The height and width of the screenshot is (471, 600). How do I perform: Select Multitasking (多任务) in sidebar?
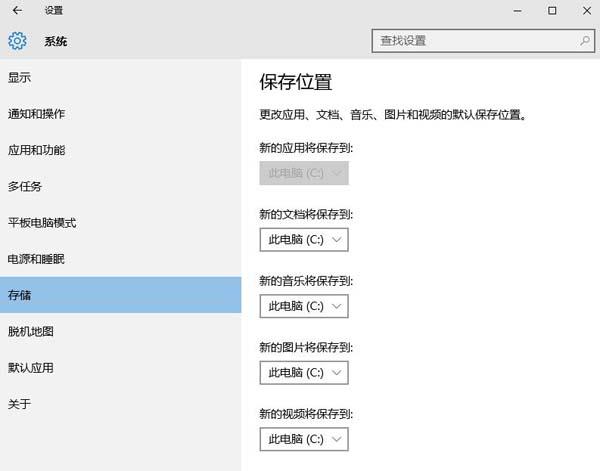coord(25,186)
